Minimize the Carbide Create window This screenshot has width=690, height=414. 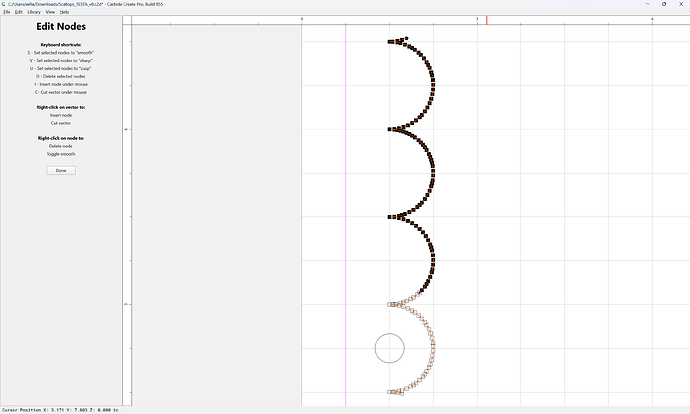pos(647,4)
